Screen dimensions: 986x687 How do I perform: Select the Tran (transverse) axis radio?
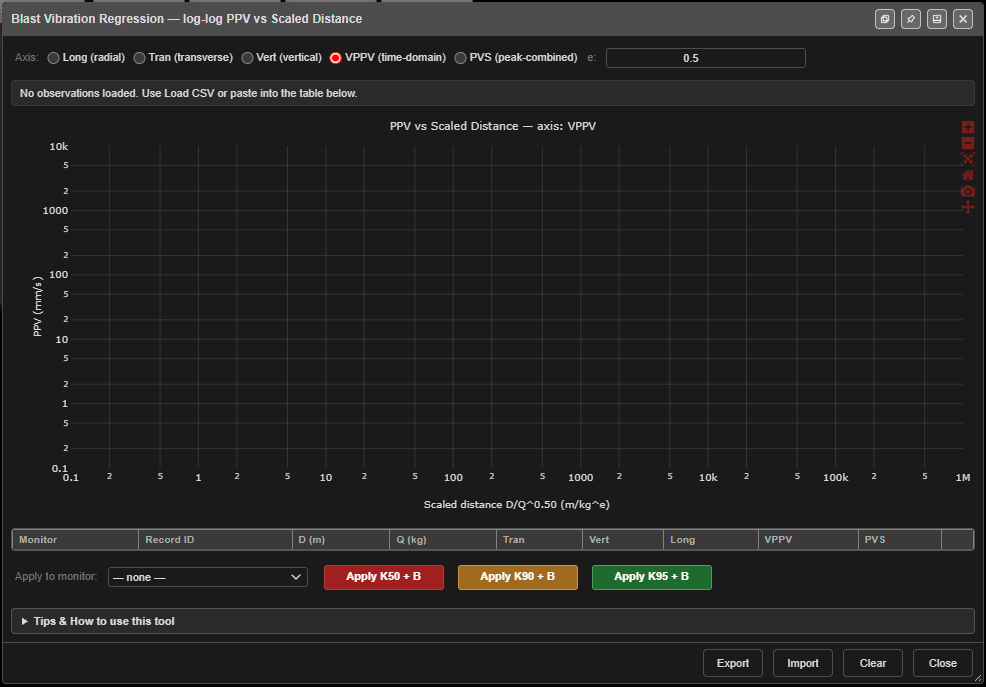140,58
